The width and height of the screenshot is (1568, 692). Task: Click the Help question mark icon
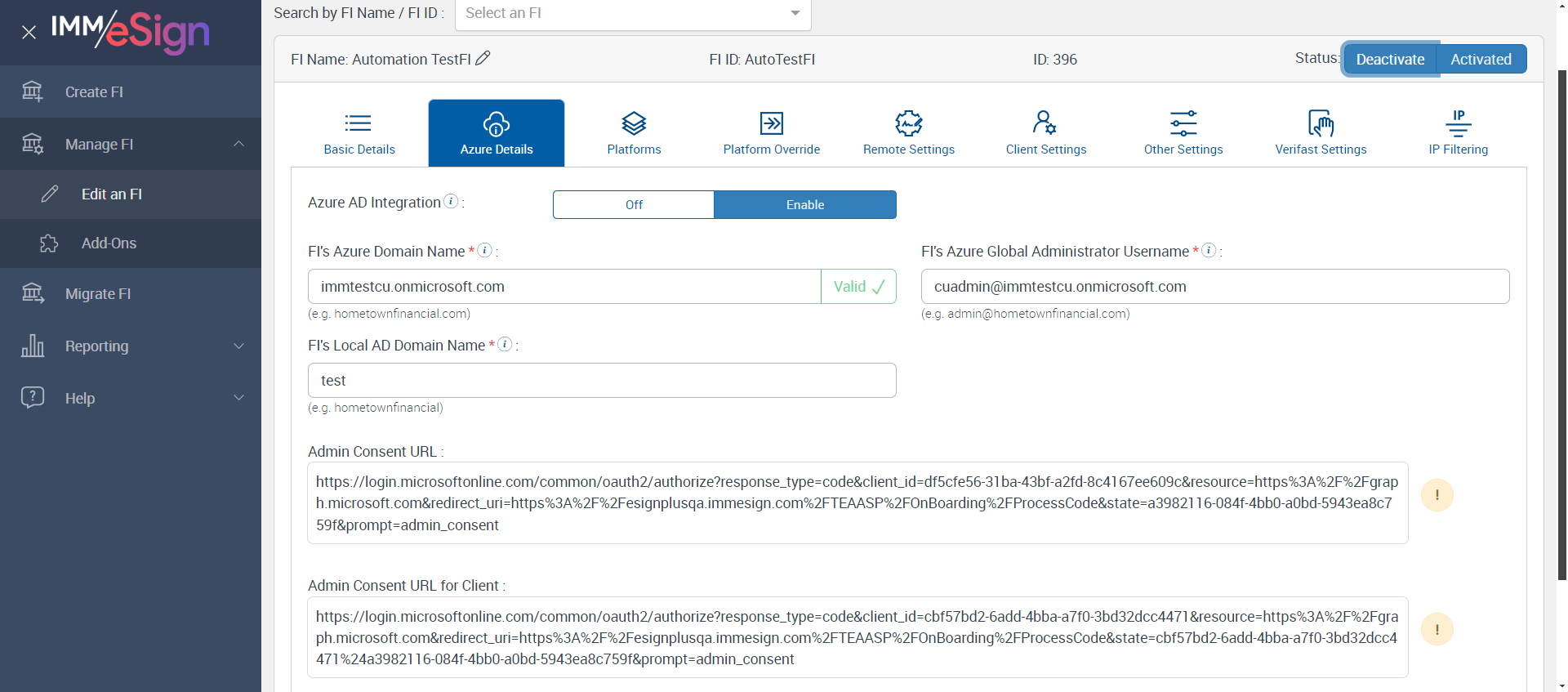click(33, 398)
